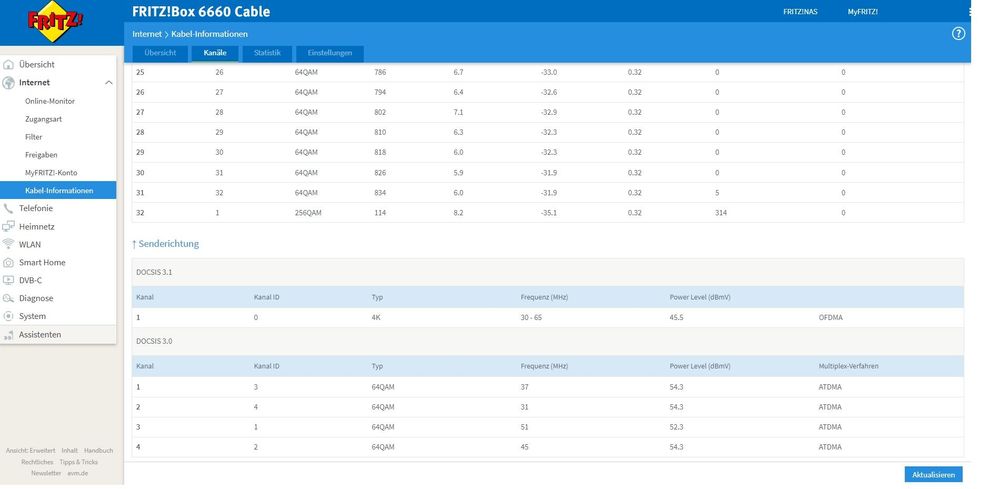The width and height of the screenshot is (999, 489).
Task: Open the Handbuch footer link
Action: click(x=99, y=451)
